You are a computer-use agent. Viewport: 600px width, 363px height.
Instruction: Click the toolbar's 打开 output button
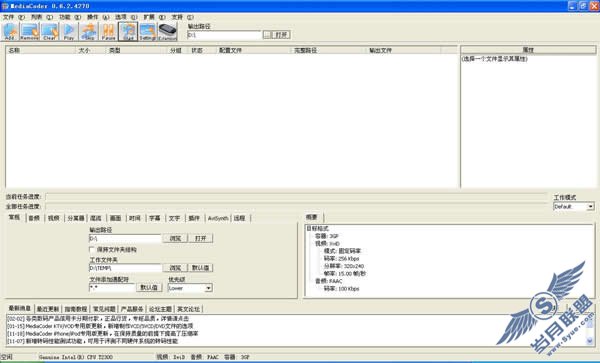(x=281, y=35)
